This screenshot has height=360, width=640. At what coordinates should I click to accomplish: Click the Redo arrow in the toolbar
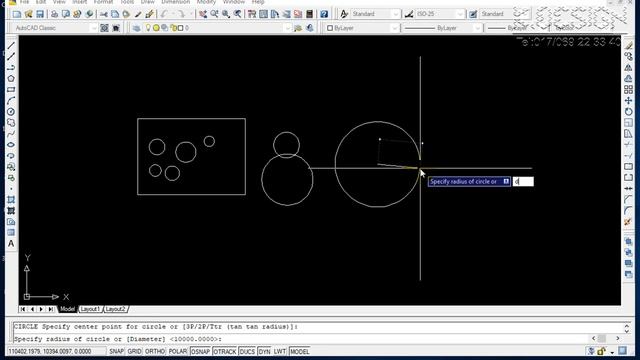click(x=181, y=14)
